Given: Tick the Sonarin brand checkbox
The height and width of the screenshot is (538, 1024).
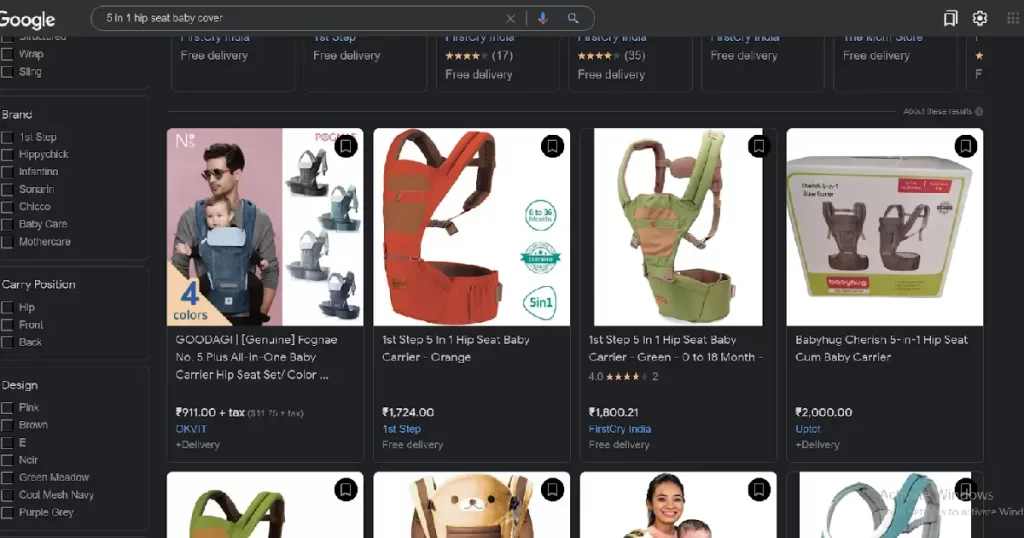Looking at the screenshot, I should [7, 189].
